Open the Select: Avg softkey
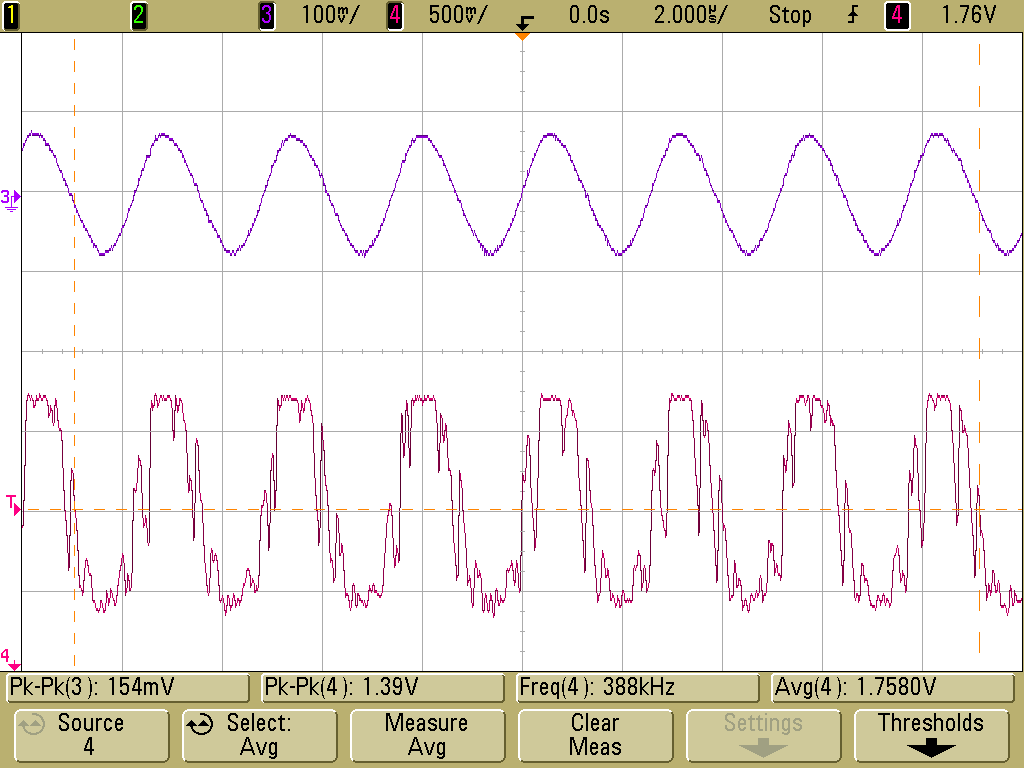 point(259,735)
